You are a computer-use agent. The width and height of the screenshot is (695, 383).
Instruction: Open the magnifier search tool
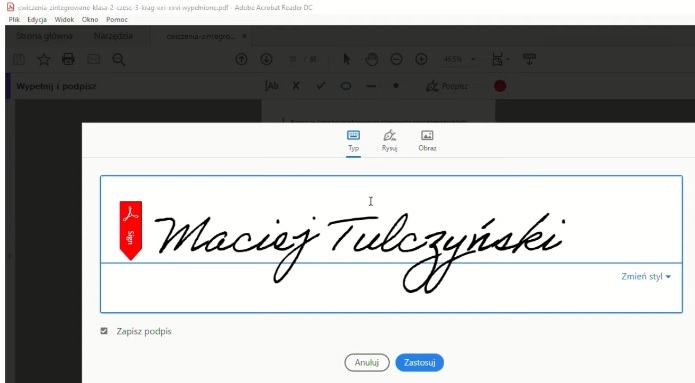[118, 59]
